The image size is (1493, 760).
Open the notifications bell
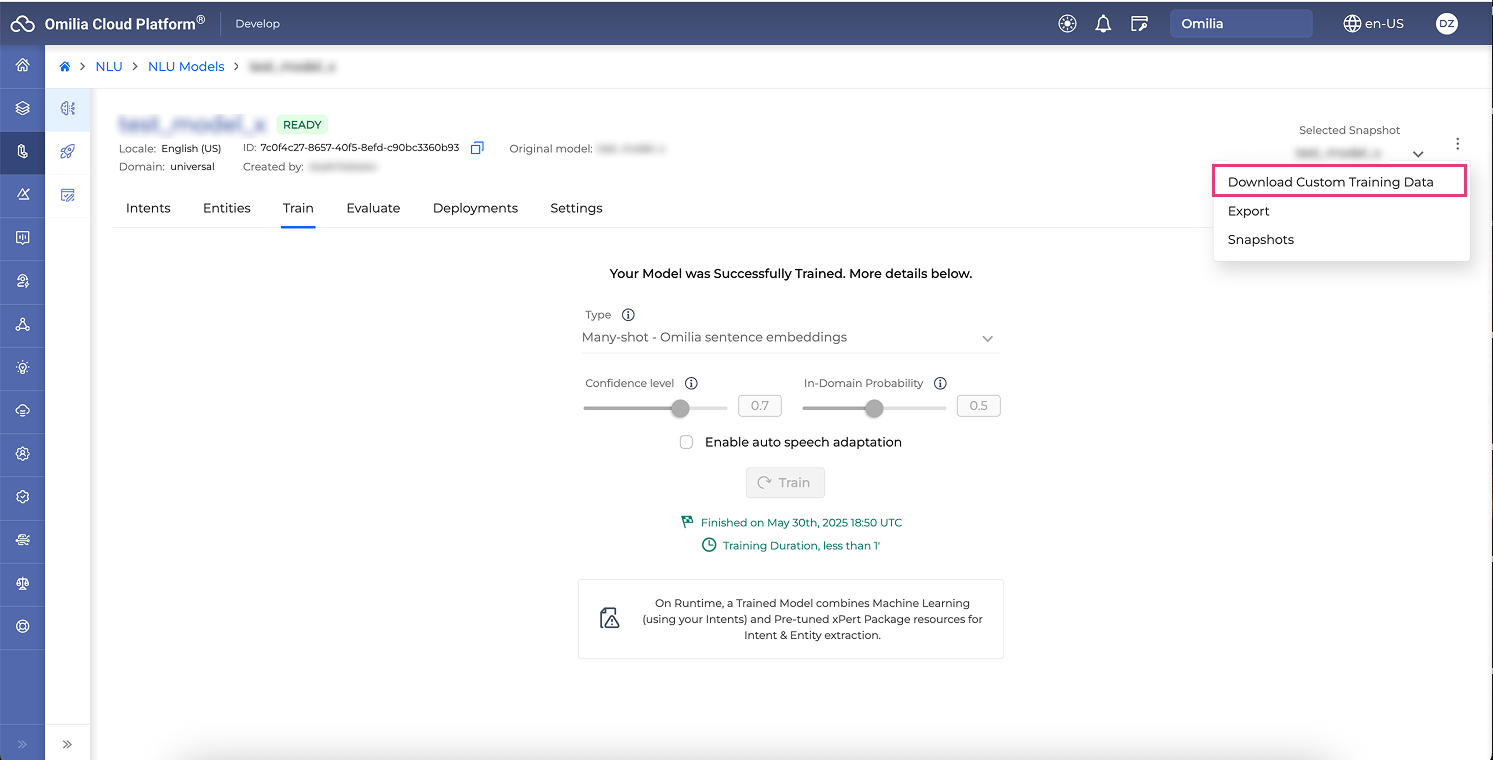(1103, 24)
